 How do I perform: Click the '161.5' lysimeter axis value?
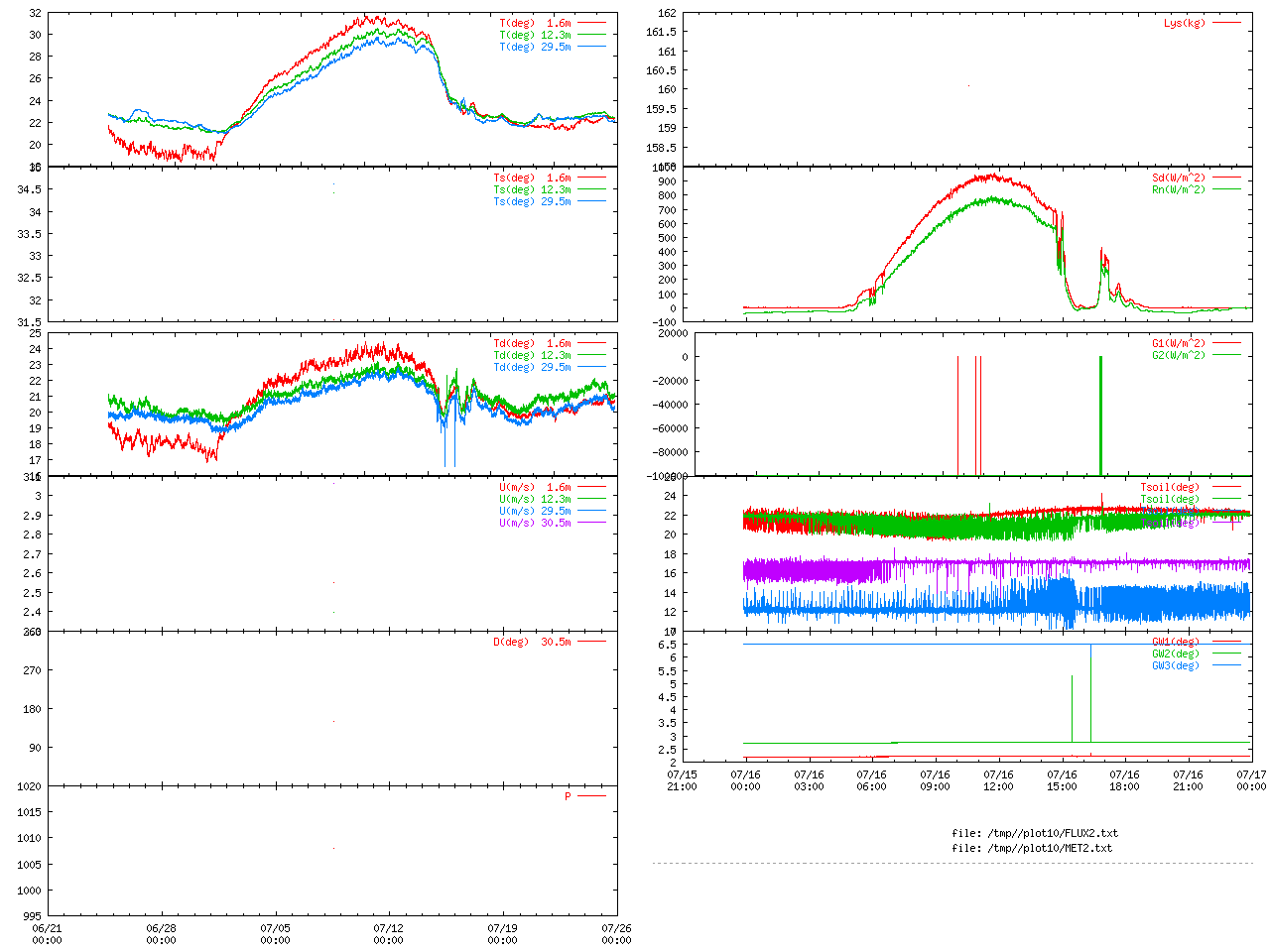tap(662, 33)
